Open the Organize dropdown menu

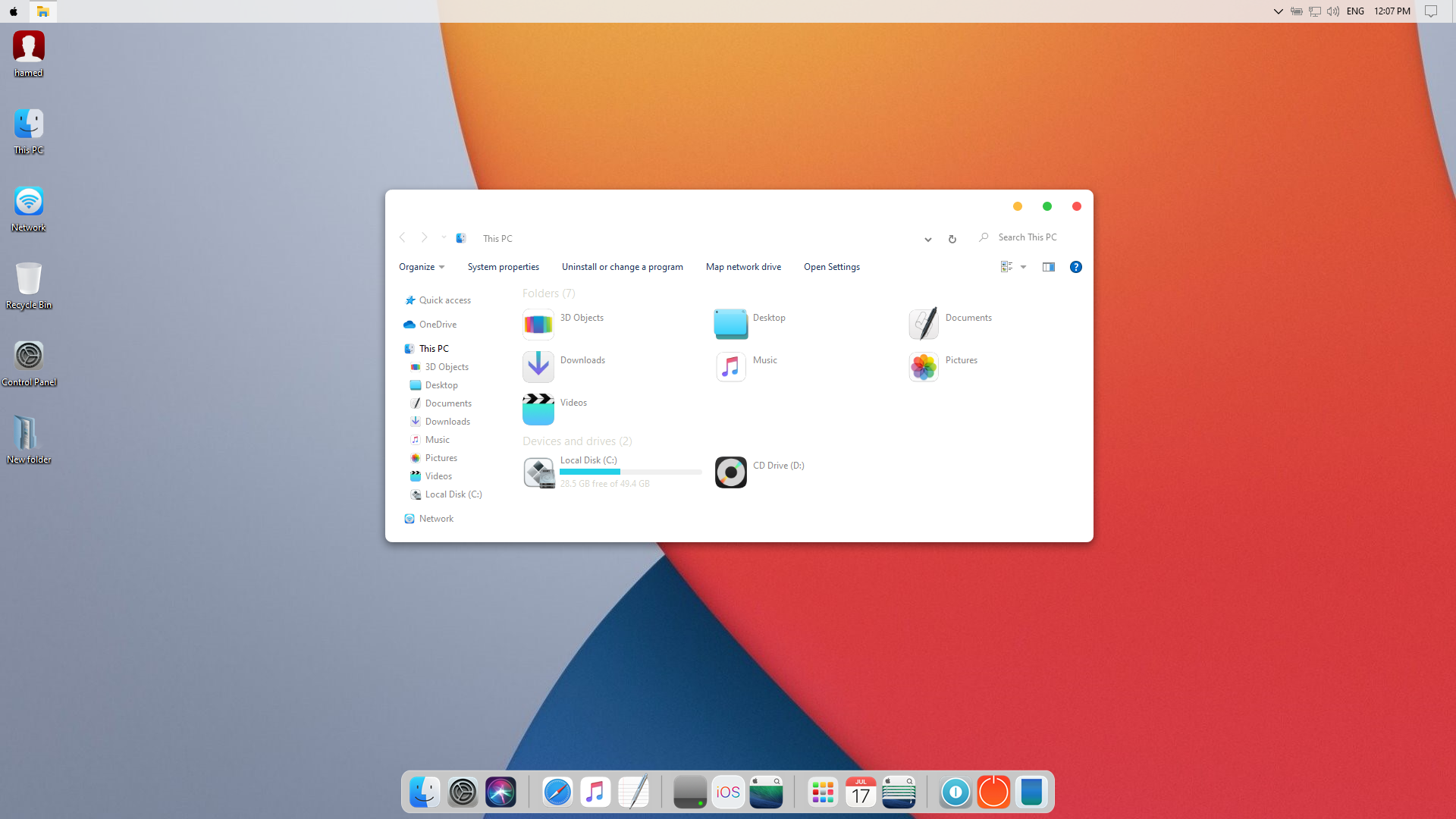(422, 267)
